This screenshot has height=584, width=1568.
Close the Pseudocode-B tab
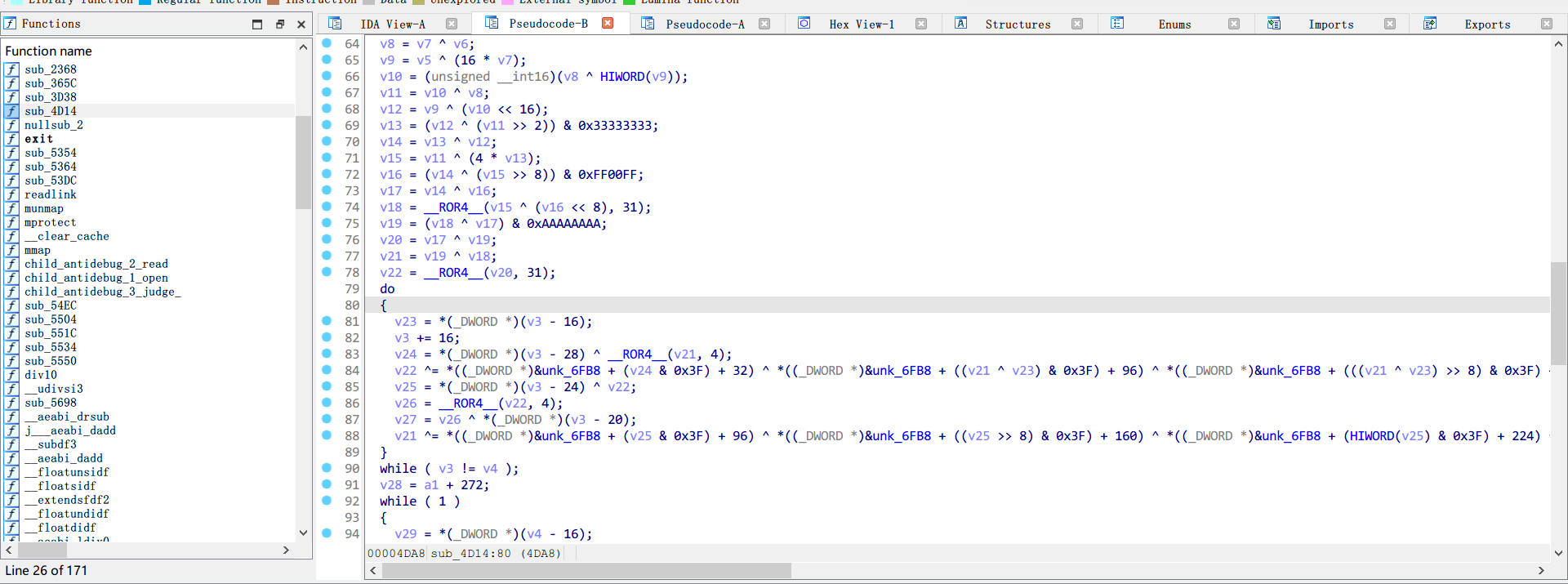(x=608, y=24)
